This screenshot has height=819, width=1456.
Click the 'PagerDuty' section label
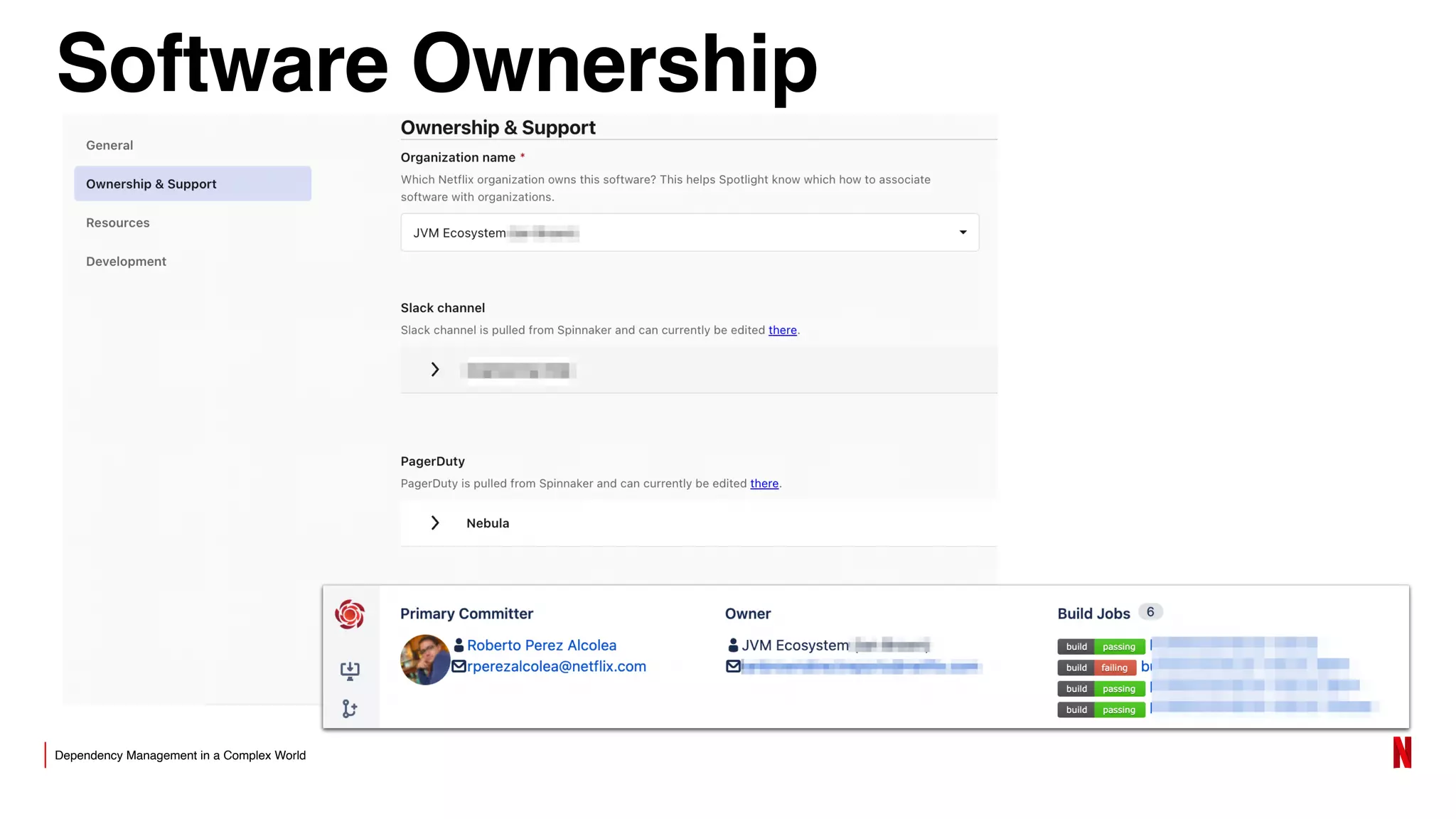click(433, 461)
